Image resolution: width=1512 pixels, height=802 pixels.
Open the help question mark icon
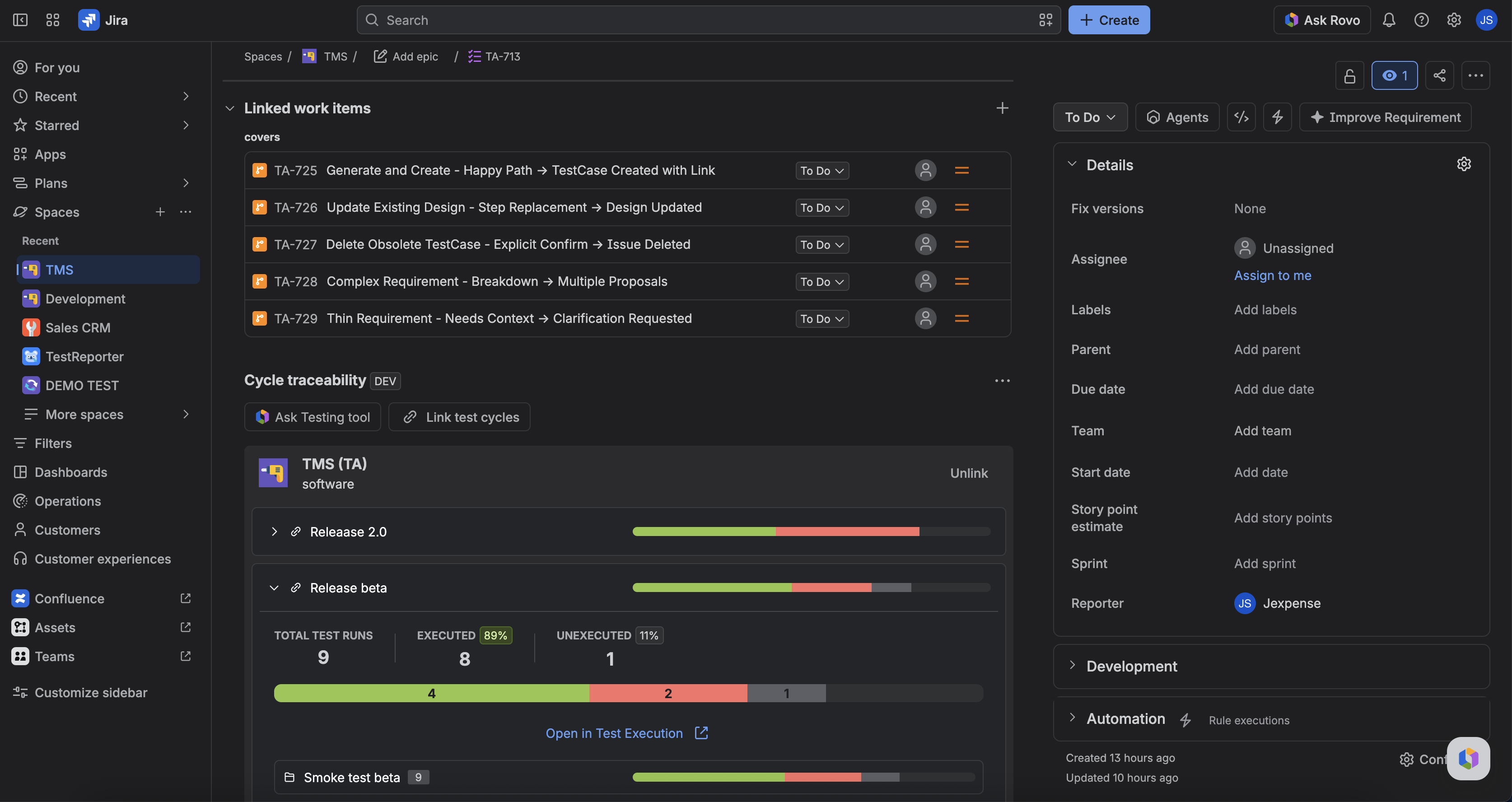click(1421, 20)
